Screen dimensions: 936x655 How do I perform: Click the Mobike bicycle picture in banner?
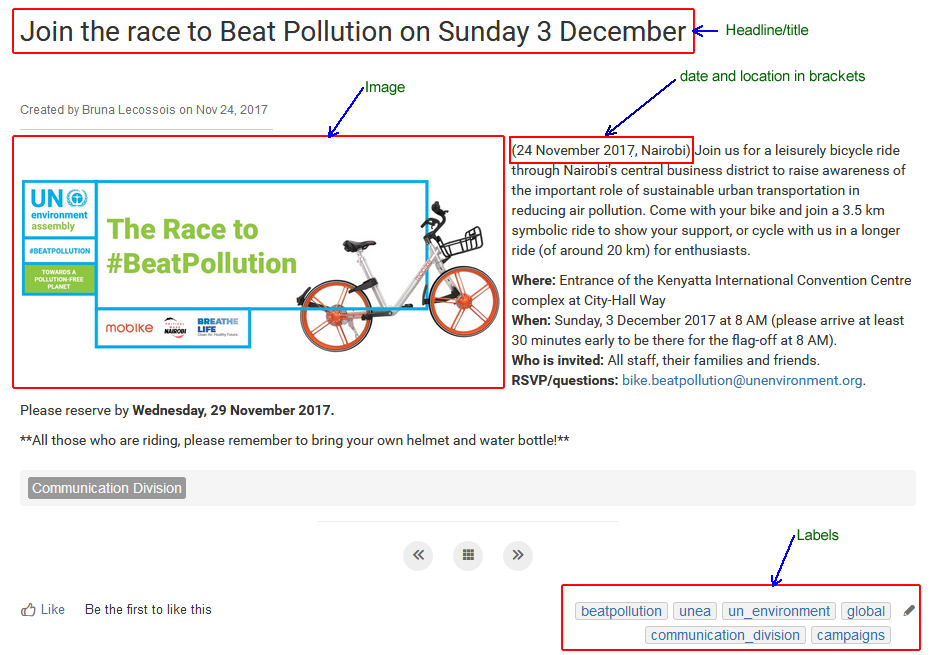pyautogui.click(x=399, y=277)
